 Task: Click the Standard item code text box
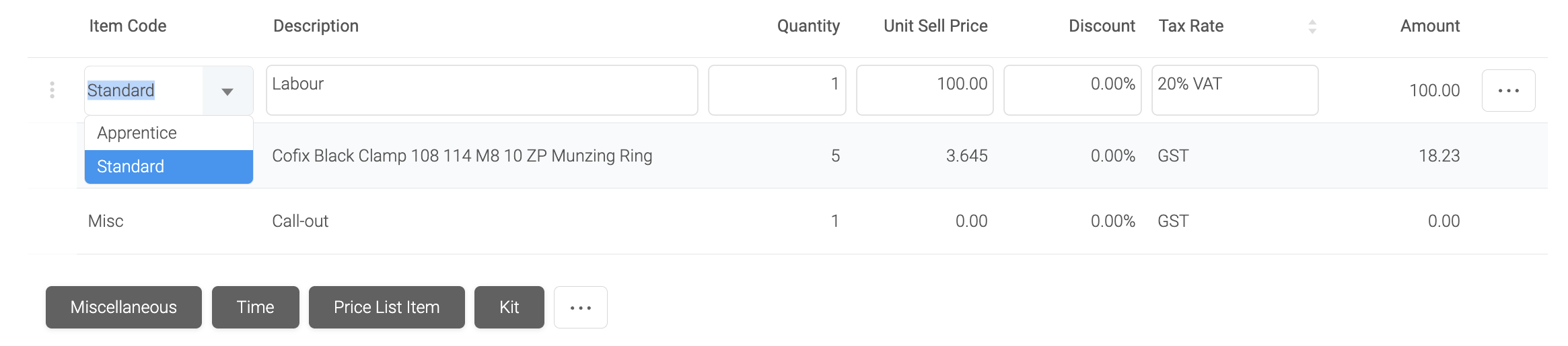tap(144, 90)
